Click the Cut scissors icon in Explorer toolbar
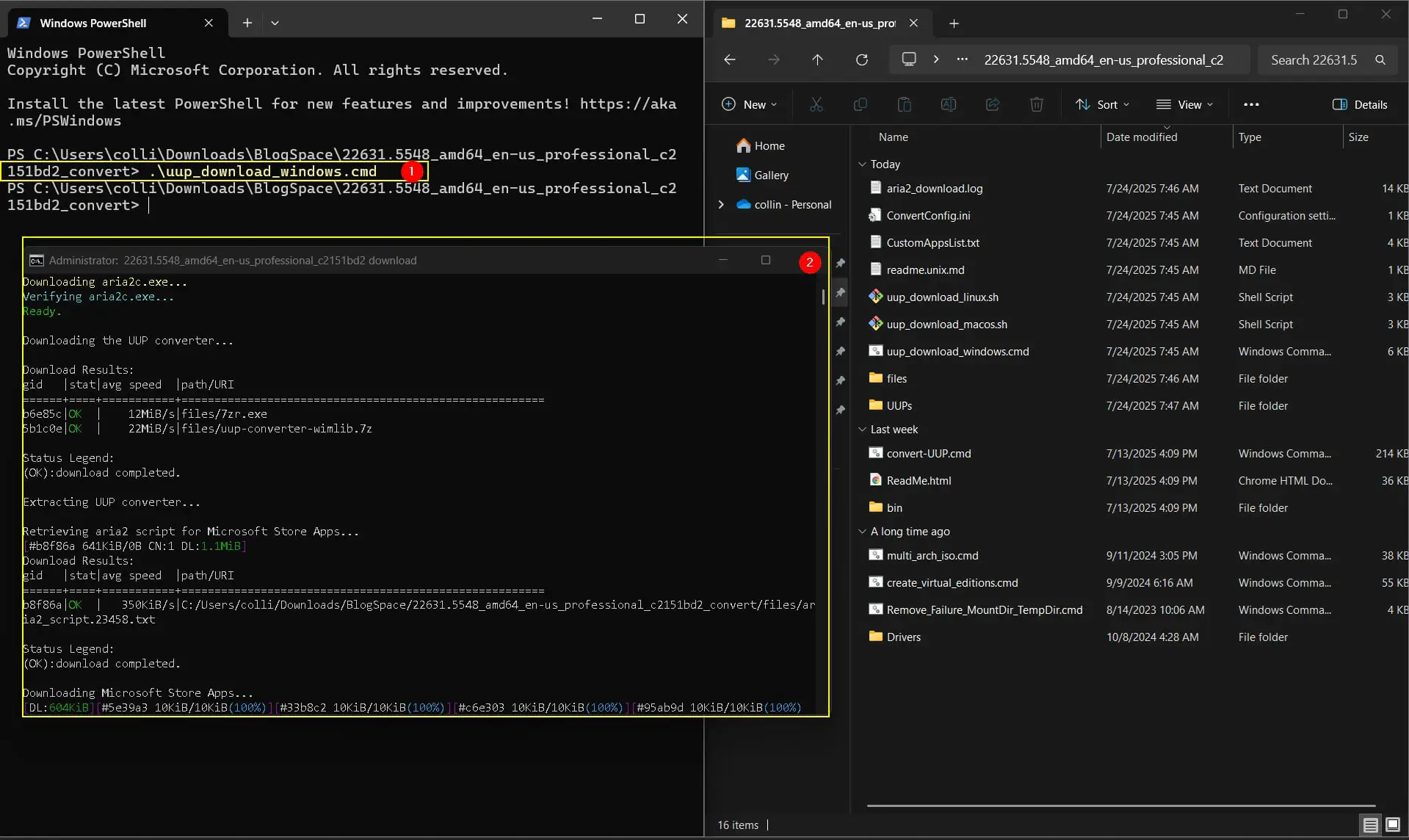 [x=816, y=104]
